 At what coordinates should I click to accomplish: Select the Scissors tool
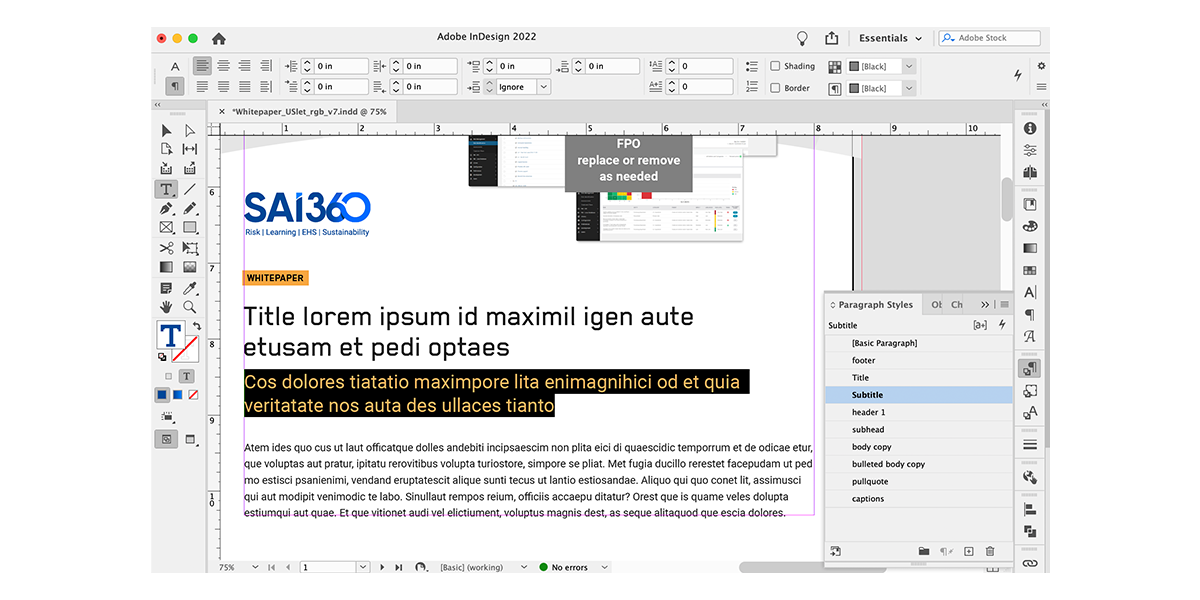point(166,248)
